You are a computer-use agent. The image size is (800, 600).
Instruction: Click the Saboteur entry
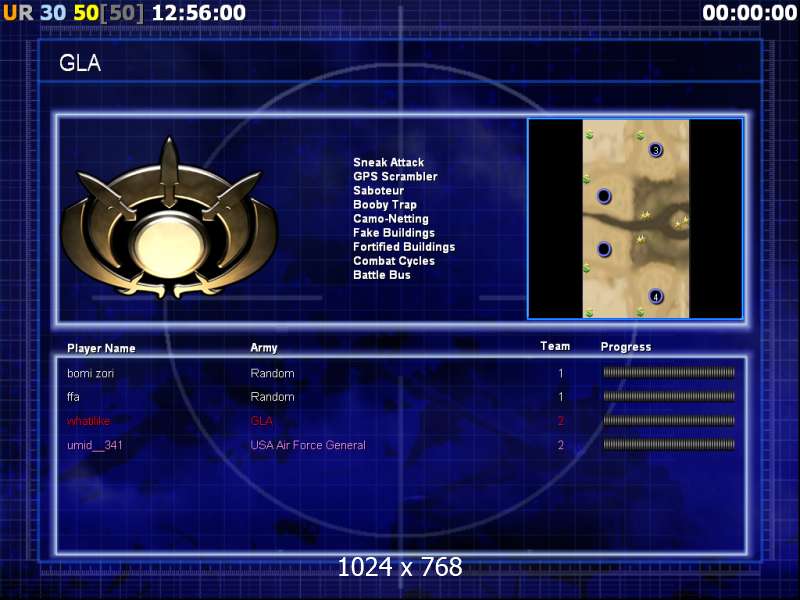click(x=378, y=190)
